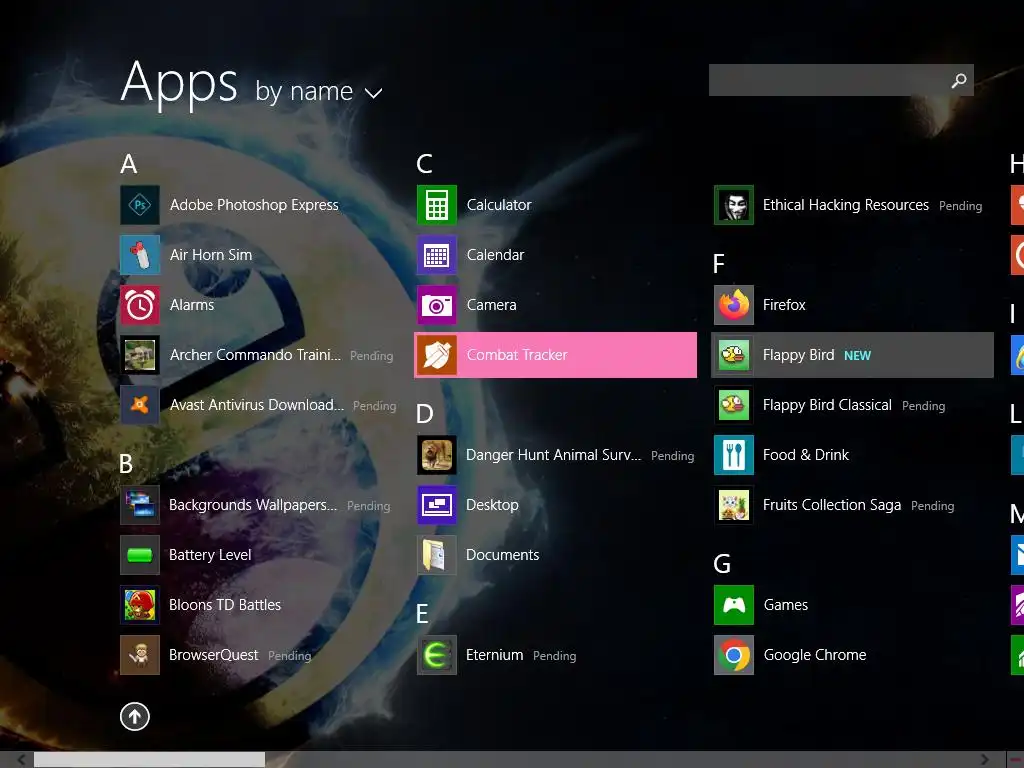Click the 'Combat Tracker' label

point(517,355)
